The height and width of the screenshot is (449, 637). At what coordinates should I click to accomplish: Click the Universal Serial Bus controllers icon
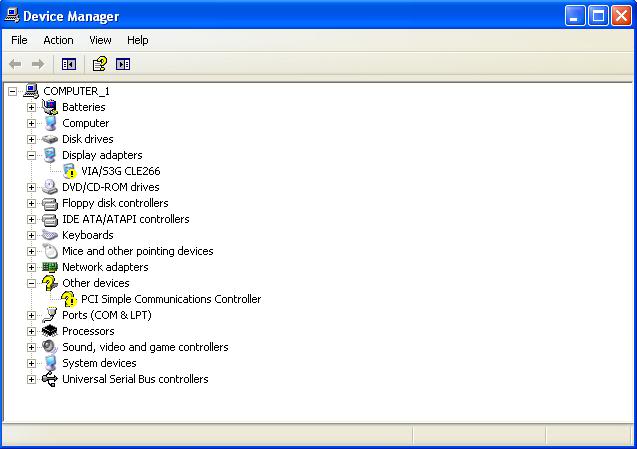[50, 379]
